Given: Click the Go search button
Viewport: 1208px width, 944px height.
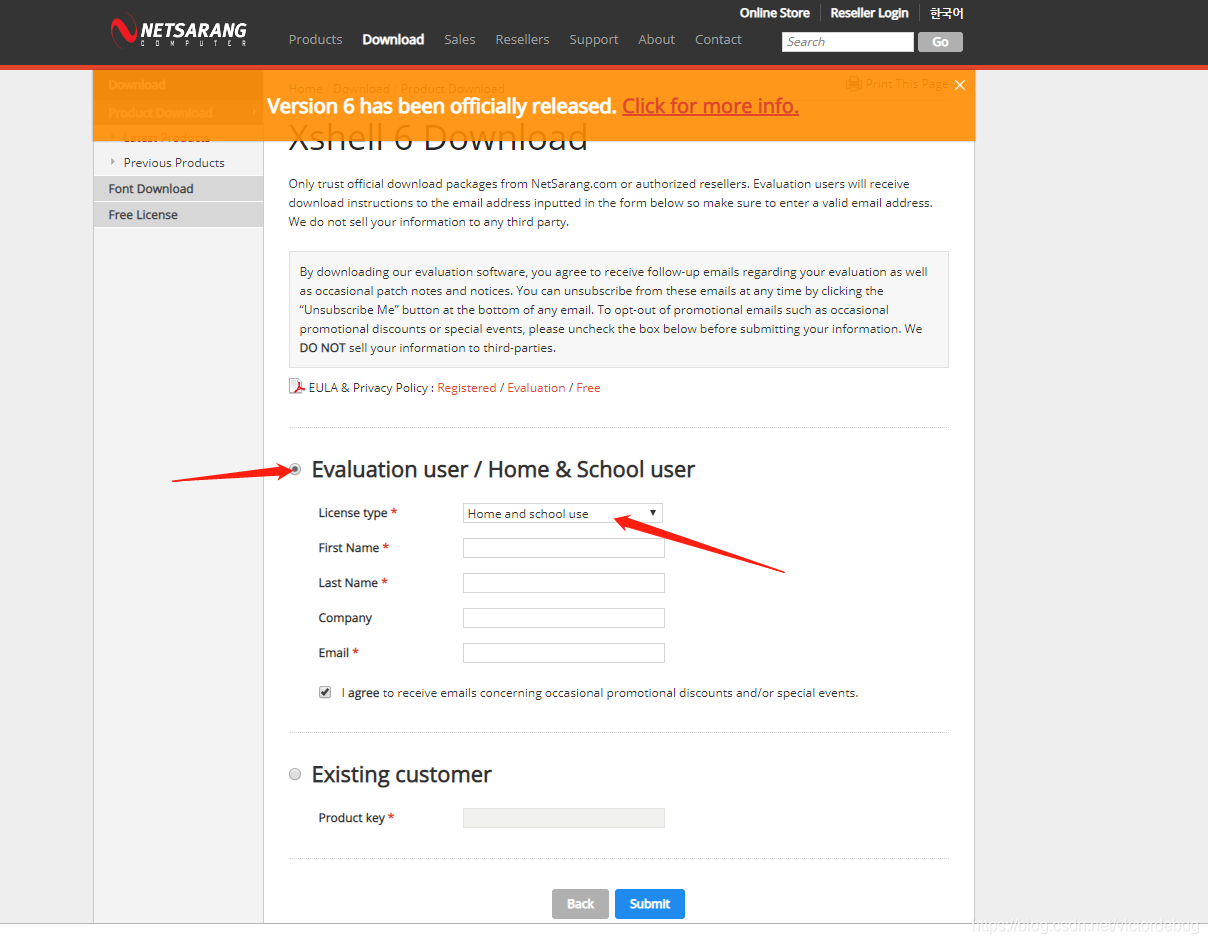Looking at the screenshot, I should tap(940, 42).
